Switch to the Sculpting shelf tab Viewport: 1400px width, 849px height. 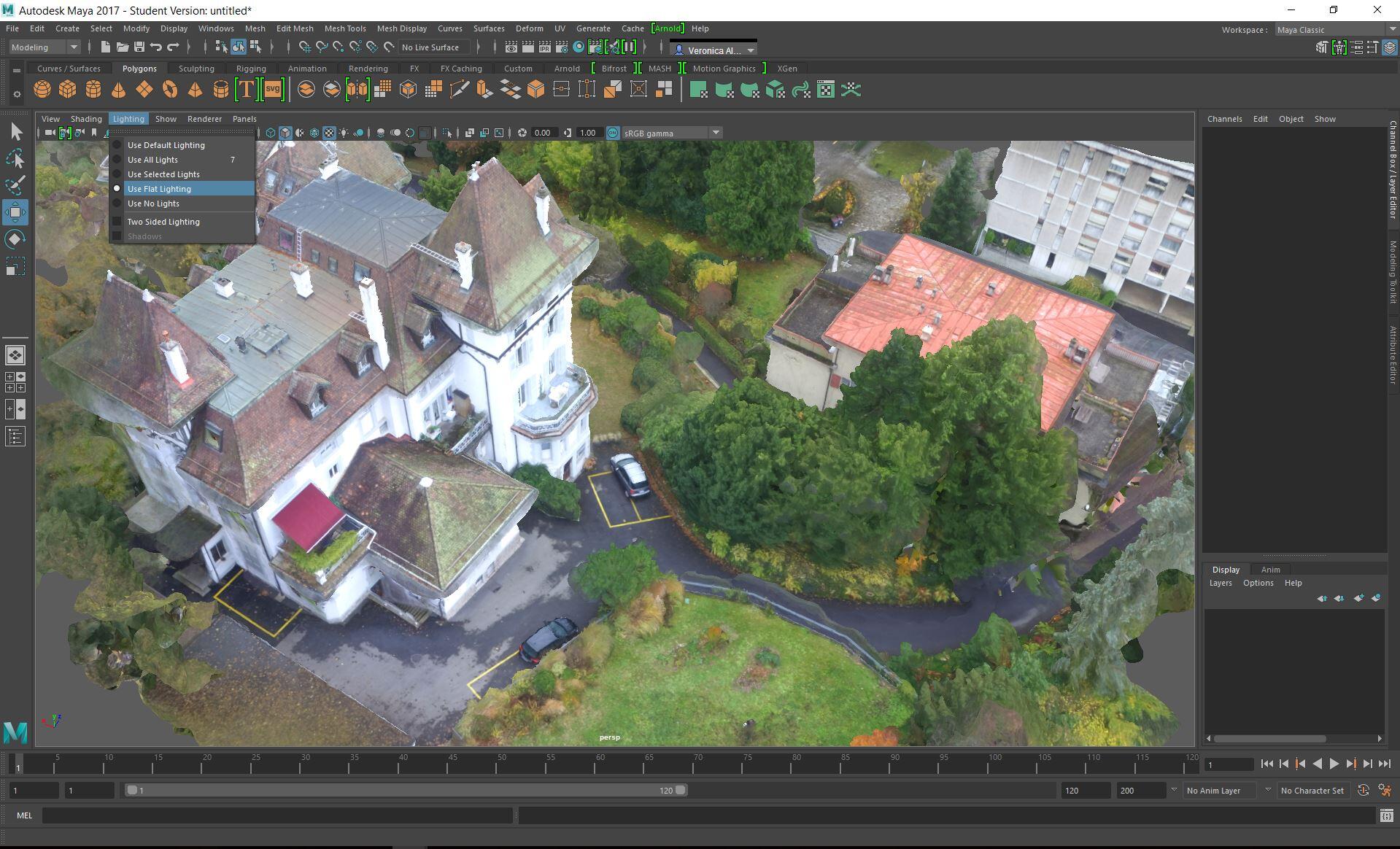196,68
